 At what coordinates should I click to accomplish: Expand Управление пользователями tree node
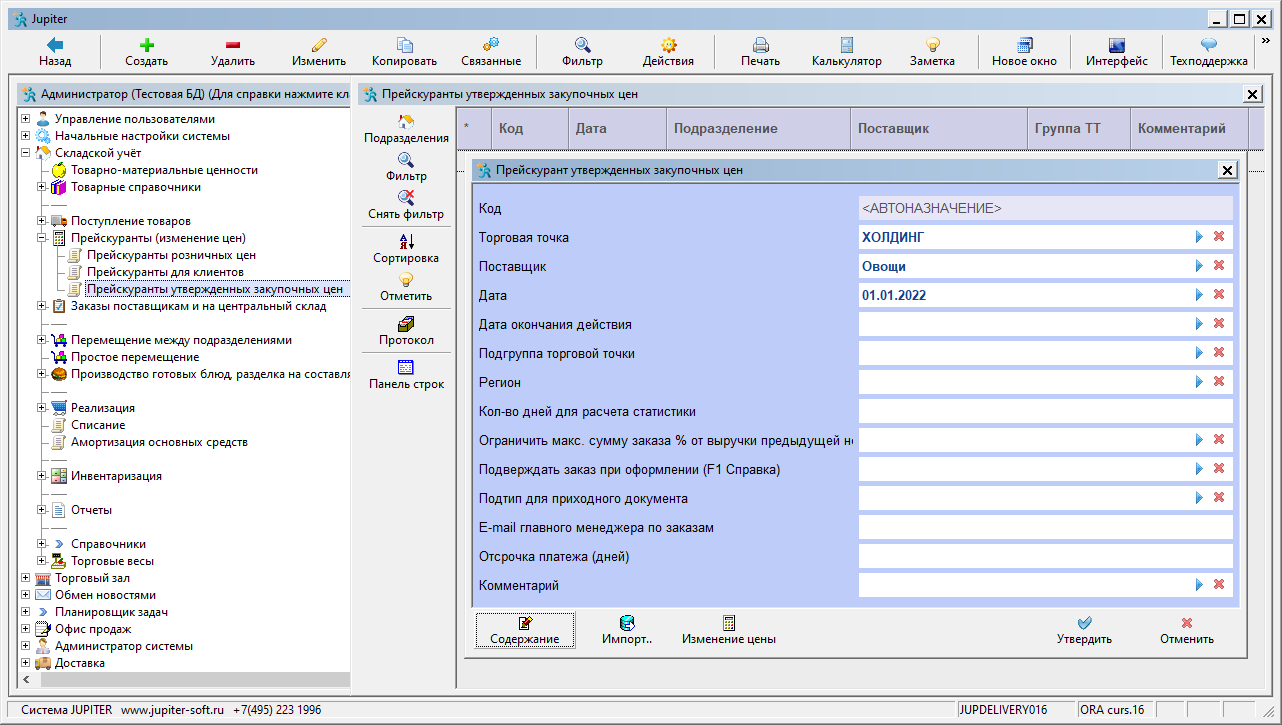point(26,119)
